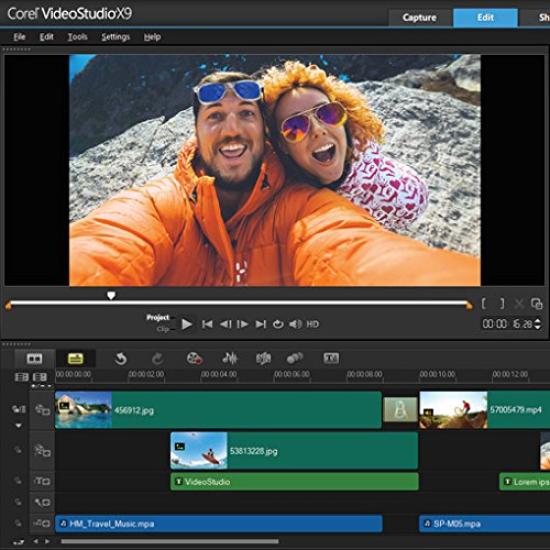
Task: Toggle ripple editing on the music track
Action: coord(18,523)
